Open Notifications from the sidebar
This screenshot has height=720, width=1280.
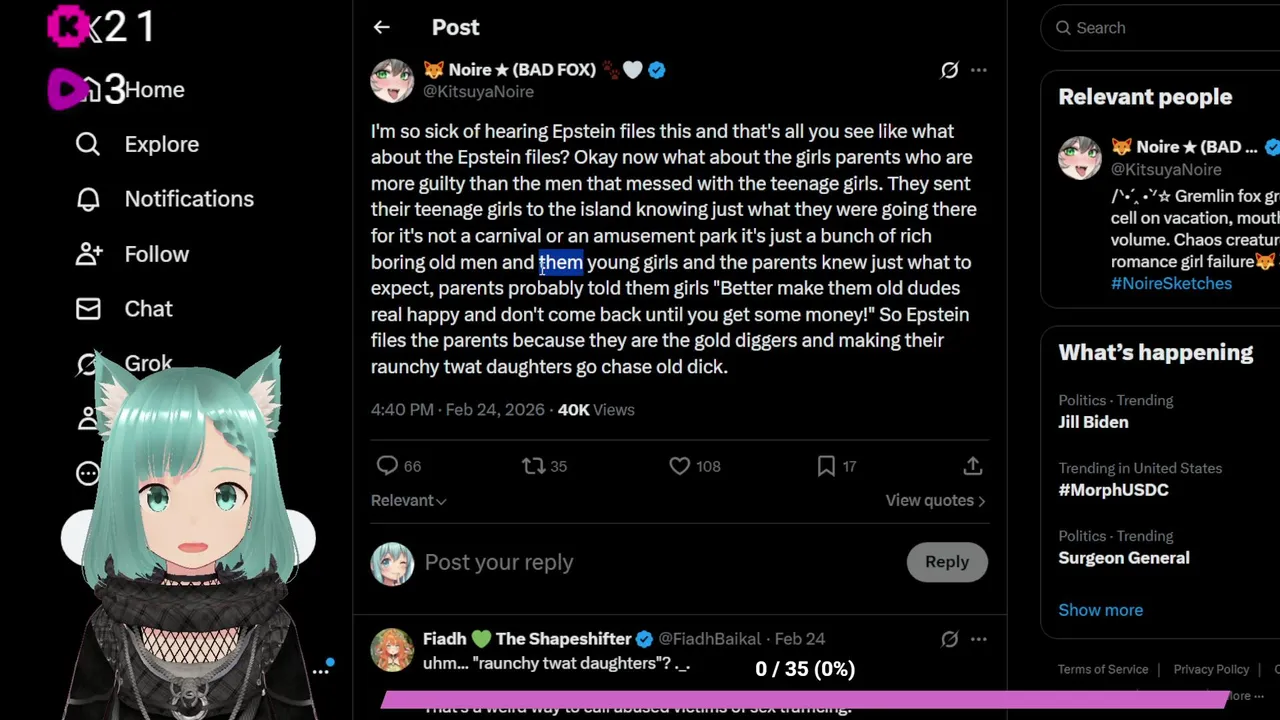point(189,199)
